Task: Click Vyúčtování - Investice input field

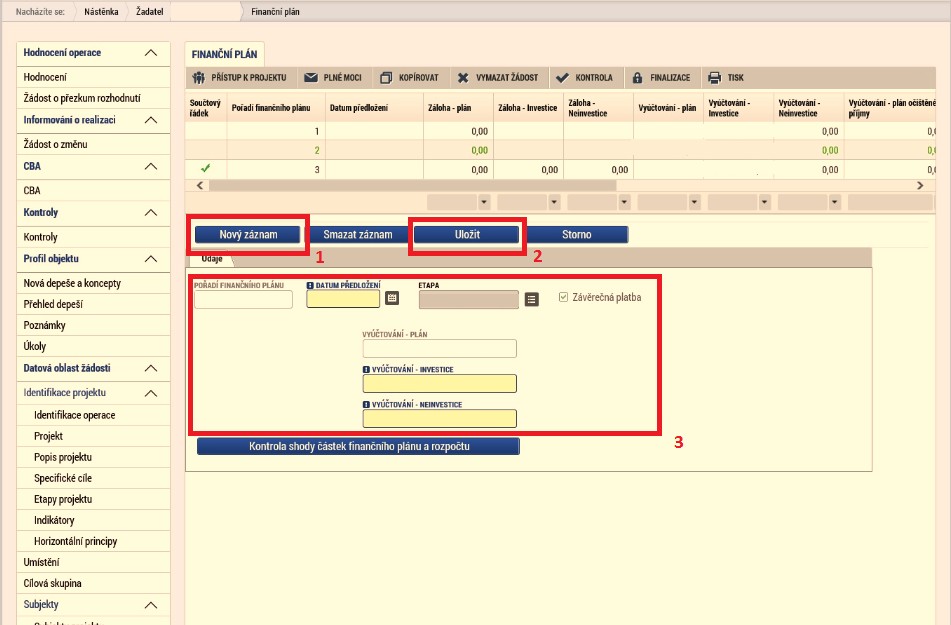Action: 440,383
